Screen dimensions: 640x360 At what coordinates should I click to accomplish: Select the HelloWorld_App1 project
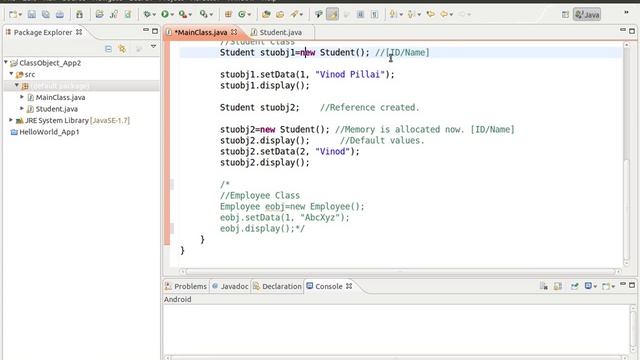[x=49, y=132]
